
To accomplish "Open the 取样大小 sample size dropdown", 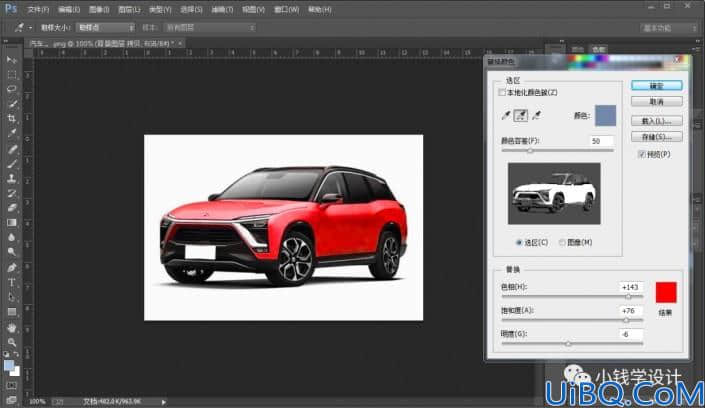I will coord(105,27).
